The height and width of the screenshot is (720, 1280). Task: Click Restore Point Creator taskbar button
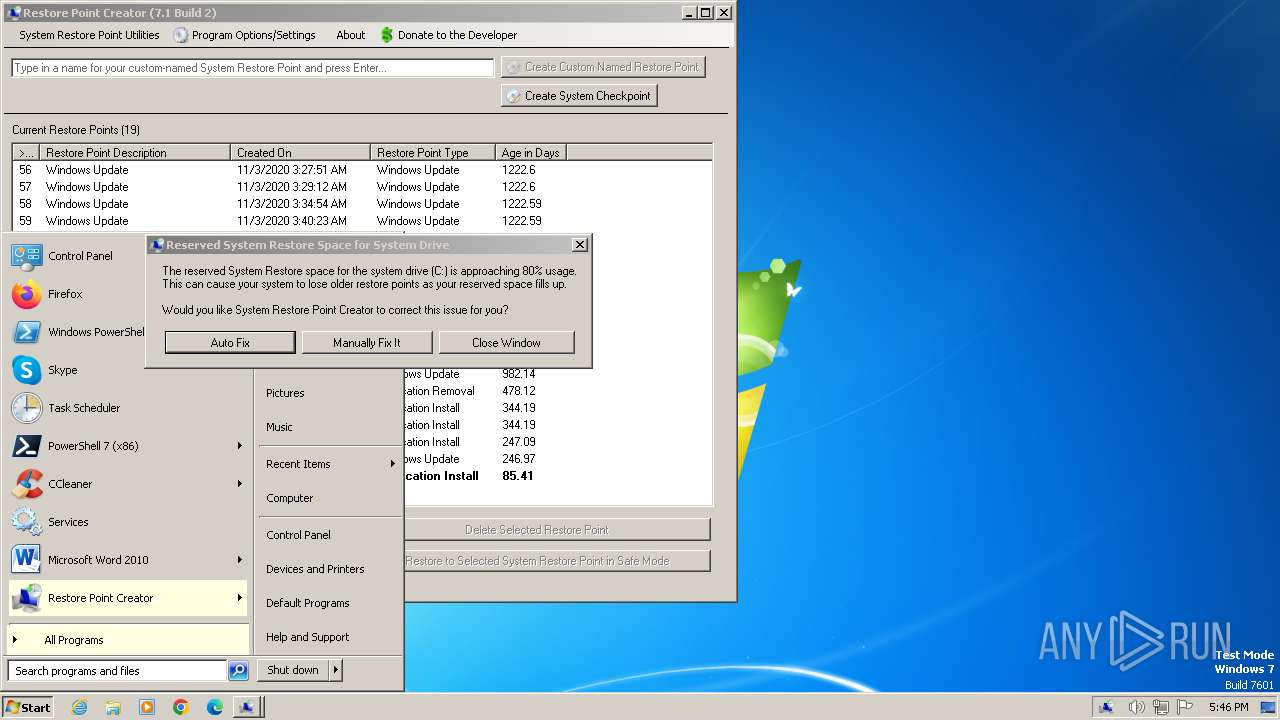coord(248,707)
